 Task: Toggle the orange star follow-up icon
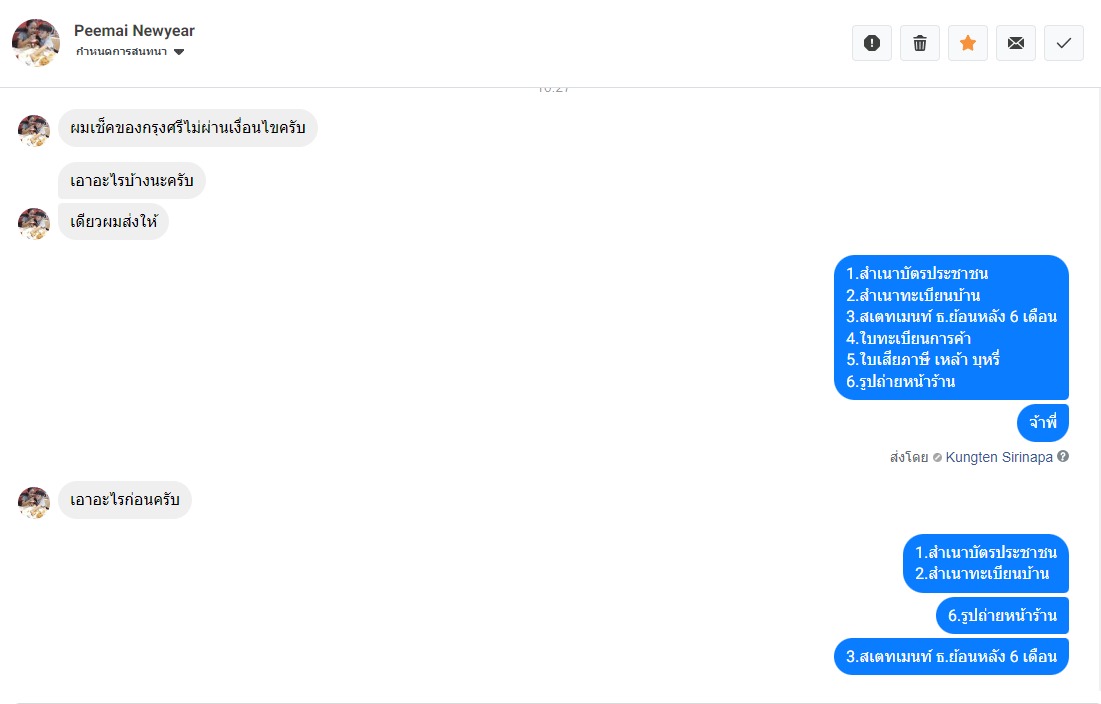[968, 43]
